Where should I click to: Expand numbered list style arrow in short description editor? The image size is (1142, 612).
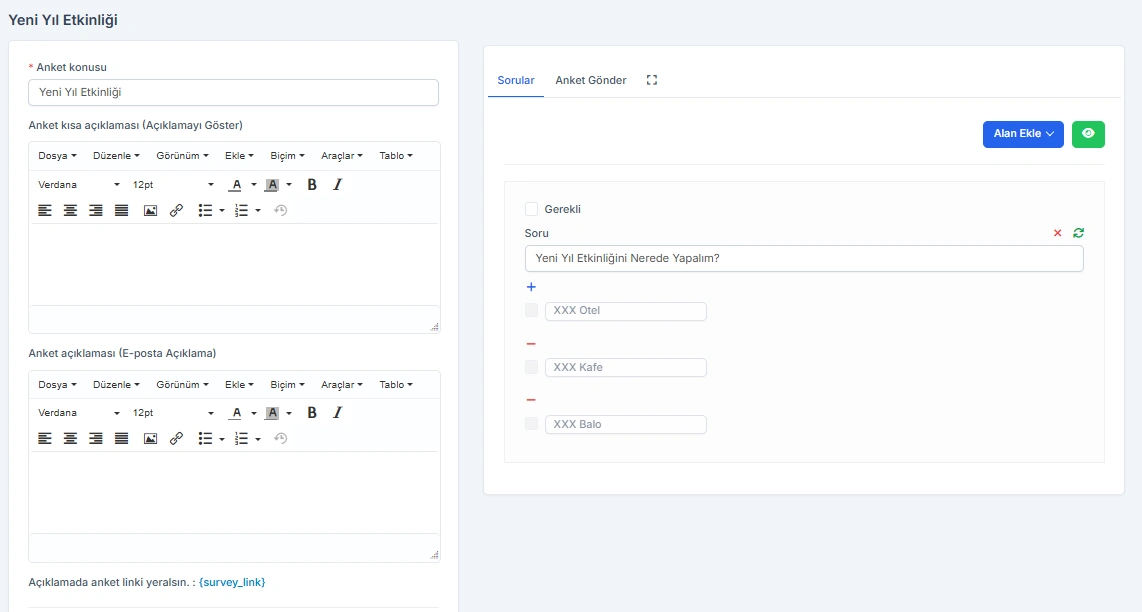point(258,211)
